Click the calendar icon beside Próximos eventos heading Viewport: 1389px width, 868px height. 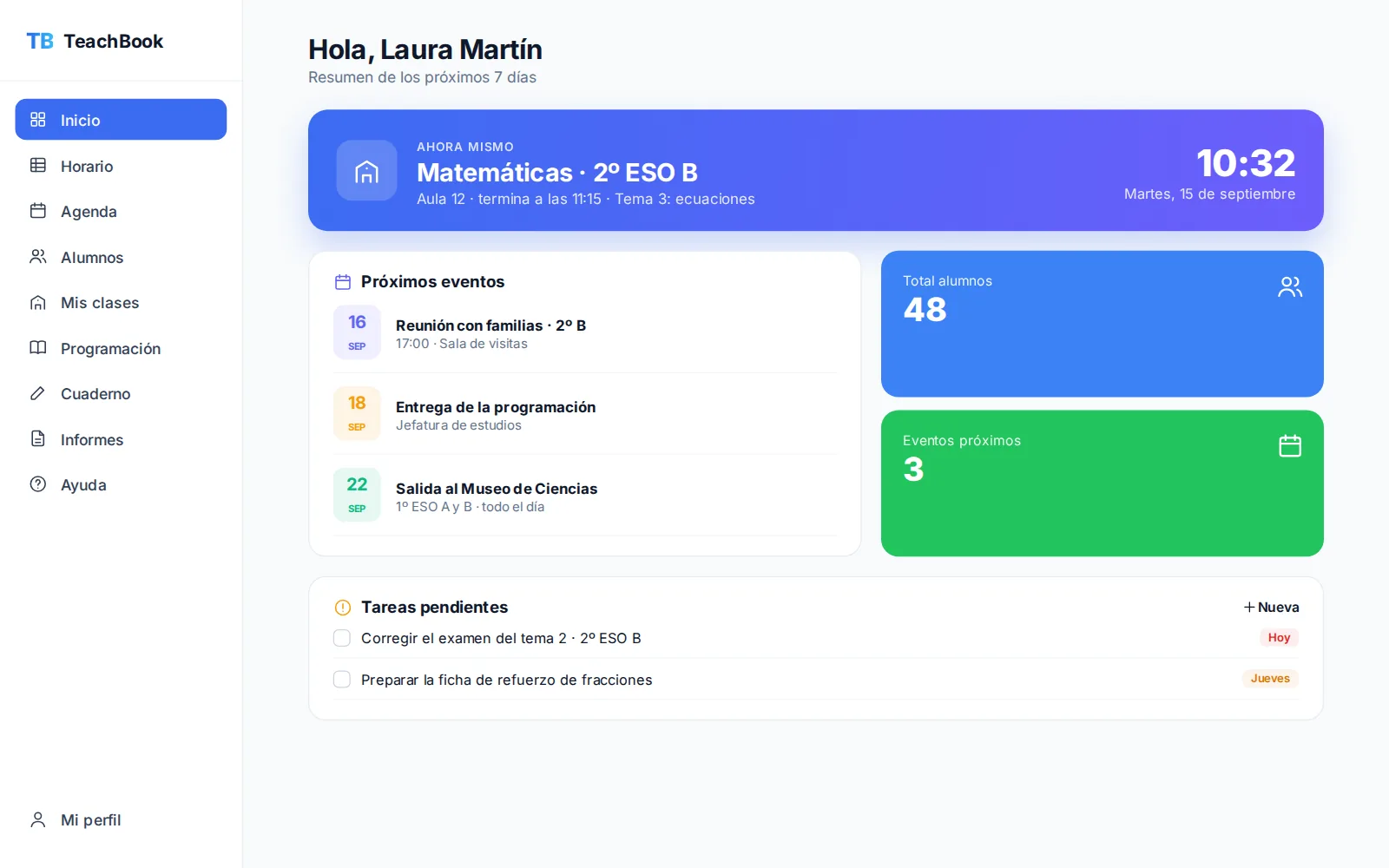click(343, 282)
